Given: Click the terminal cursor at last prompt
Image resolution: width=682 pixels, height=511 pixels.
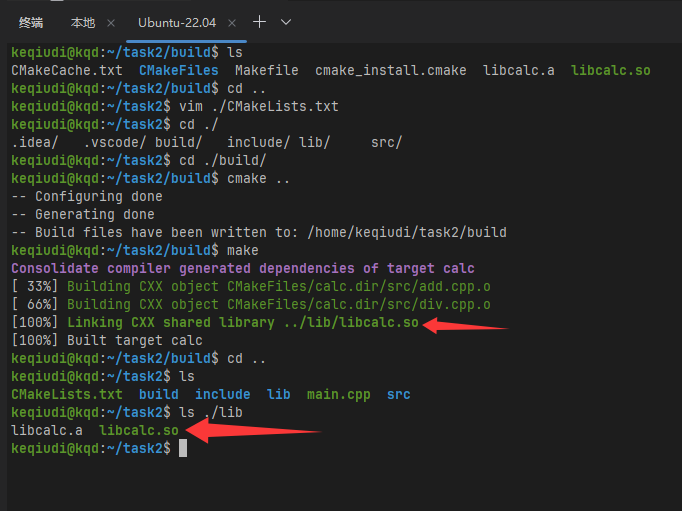Looking at the screenshot, I should (x=183, y=449).
